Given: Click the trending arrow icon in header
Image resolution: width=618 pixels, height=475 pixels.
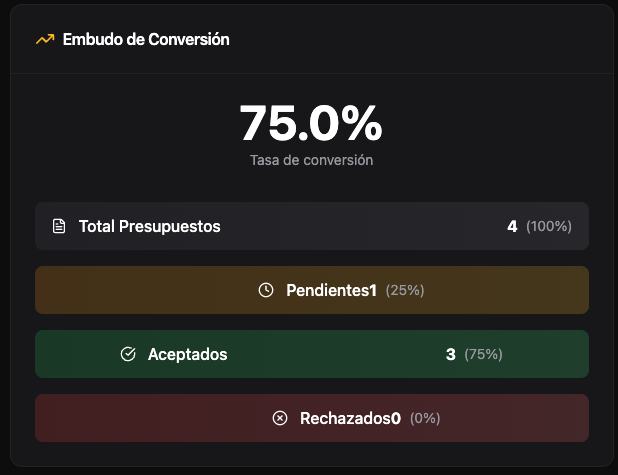Looking at the screenshot, I should (x=44, y=40).
